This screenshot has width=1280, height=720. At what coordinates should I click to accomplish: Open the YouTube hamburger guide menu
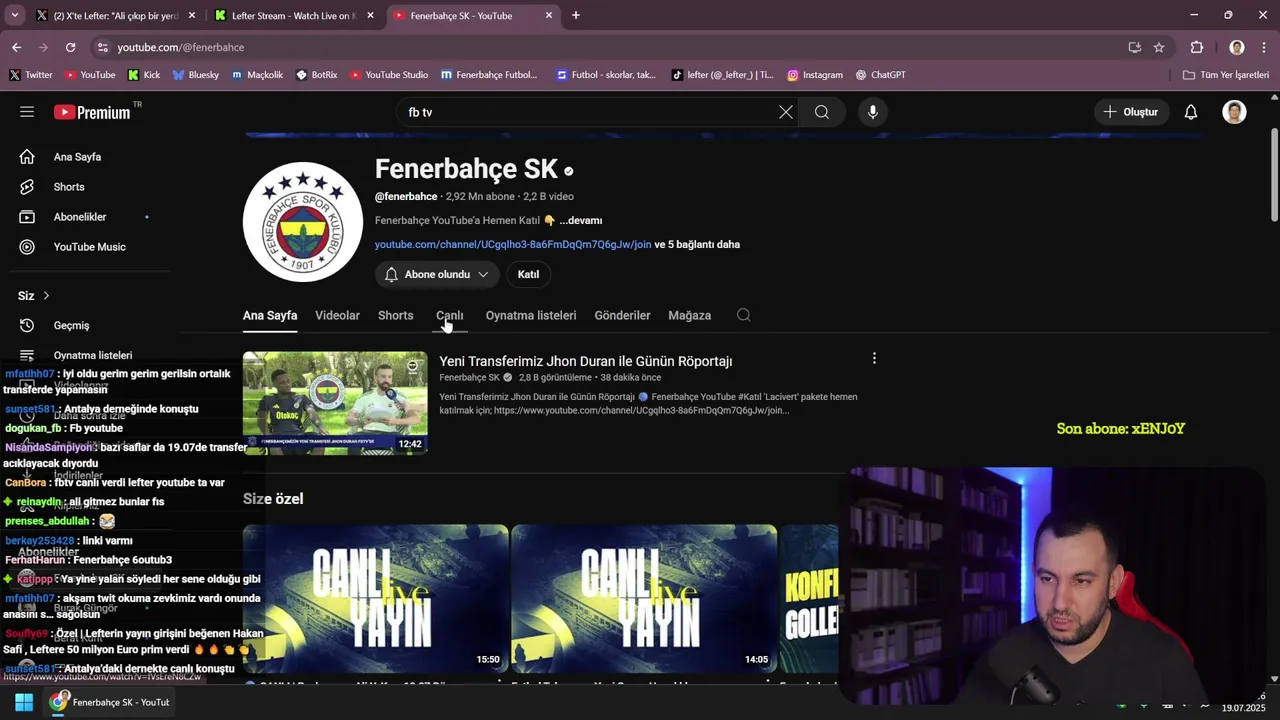coord(27,112)
